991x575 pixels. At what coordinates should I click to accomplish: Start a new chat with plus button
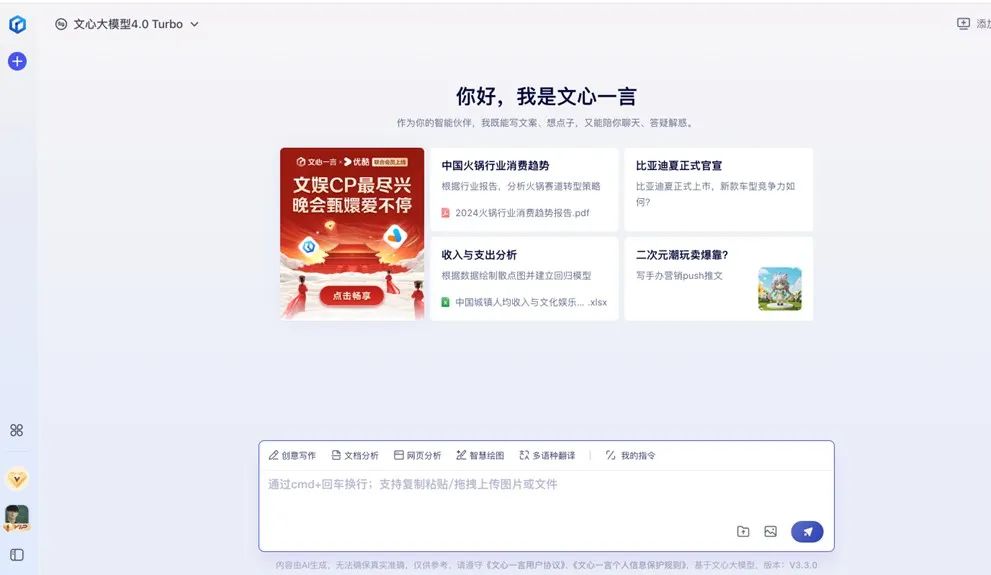point(17,61)
